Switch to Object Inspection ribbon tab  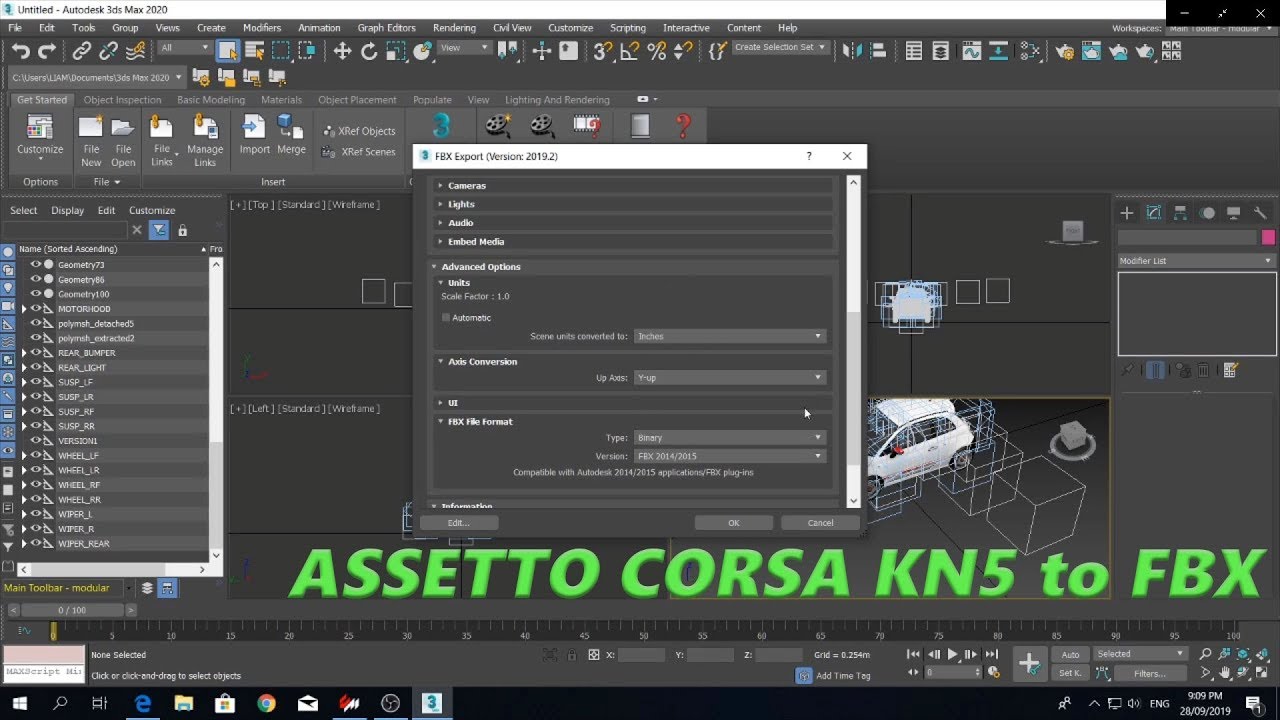tap(122, 100)
